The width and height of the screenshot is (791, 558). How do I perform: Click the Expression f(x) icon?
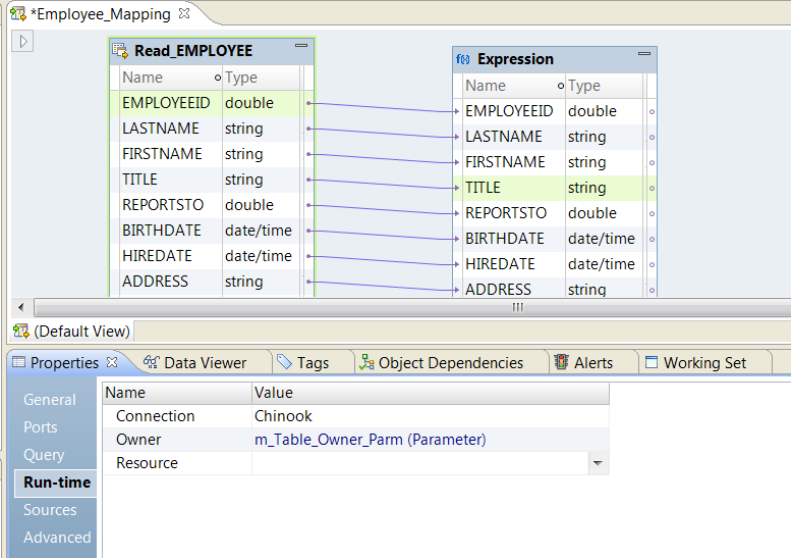pos(463,59)
